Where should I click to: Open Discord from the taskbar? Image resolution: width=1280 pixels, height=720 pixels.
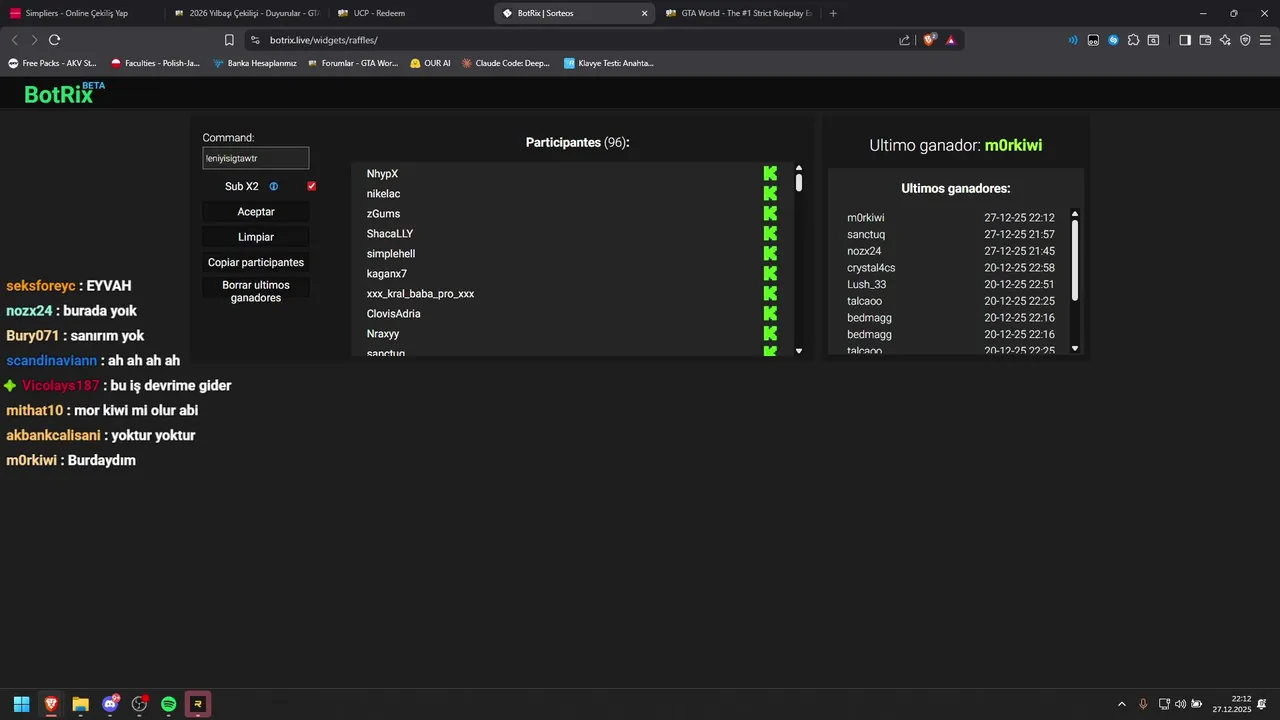pyautogui.click(x=110, y=704)
